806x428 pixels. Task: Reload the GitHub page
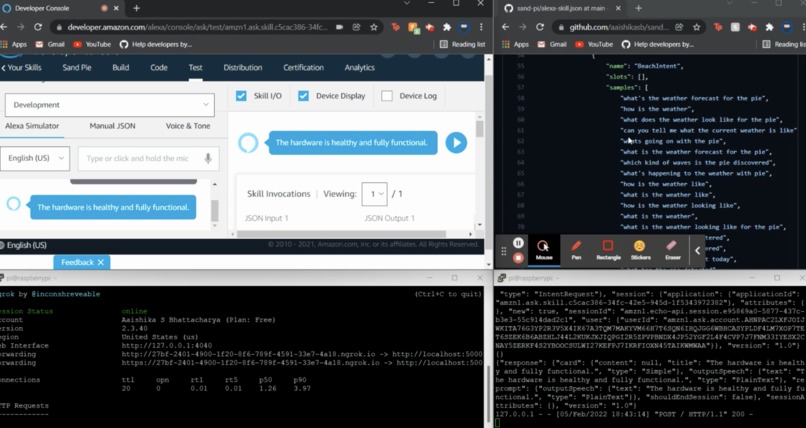(540, 27)
